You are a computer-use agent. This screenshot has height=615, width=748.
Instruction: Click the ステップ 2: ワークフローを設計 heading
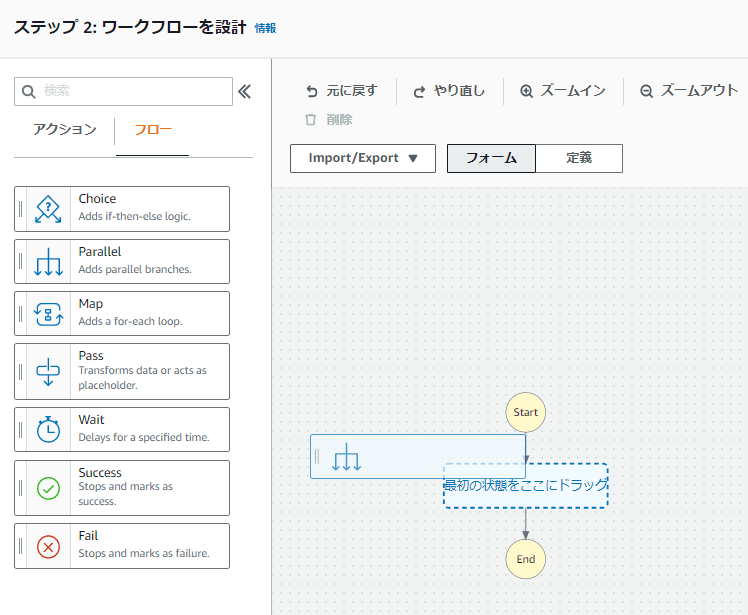click(x=130, y=27)
